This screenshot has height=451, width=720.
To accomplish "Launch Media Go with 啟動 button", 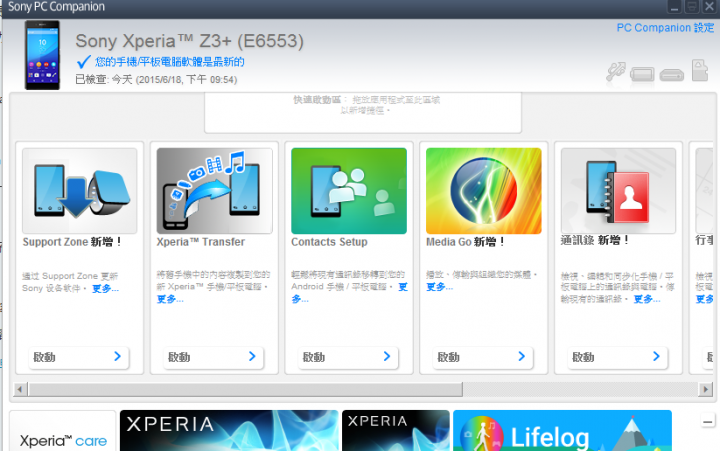I will point(483,357).
